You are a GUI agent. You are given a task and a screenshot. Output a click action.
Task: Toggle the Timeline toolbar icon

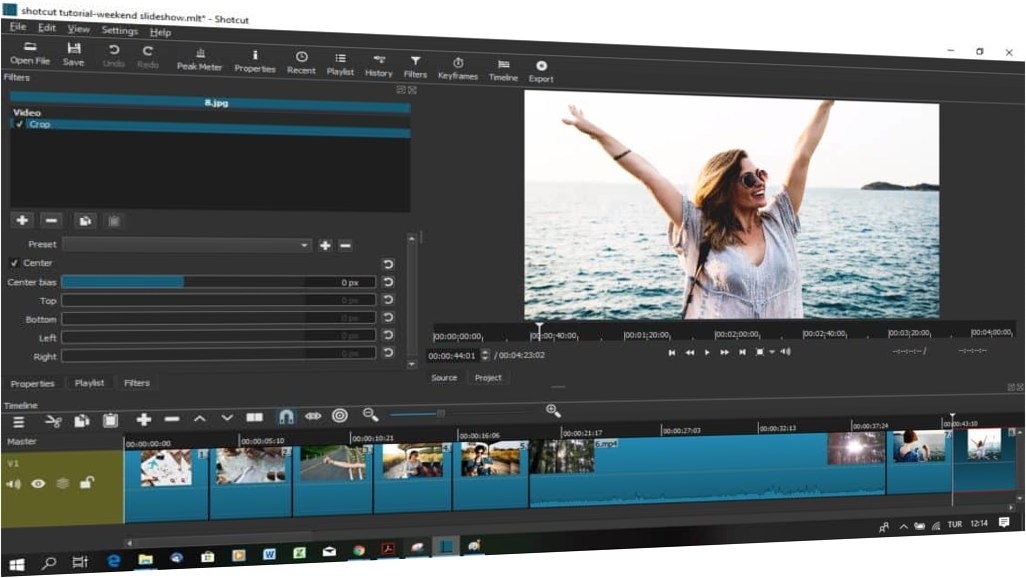coord(503,70)
